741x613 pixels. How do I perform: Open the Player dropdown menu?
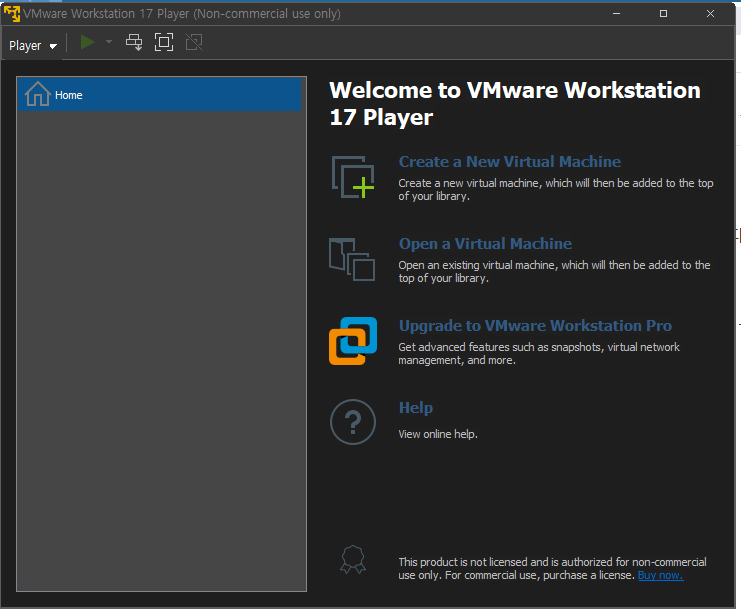[x=33, y=45]
